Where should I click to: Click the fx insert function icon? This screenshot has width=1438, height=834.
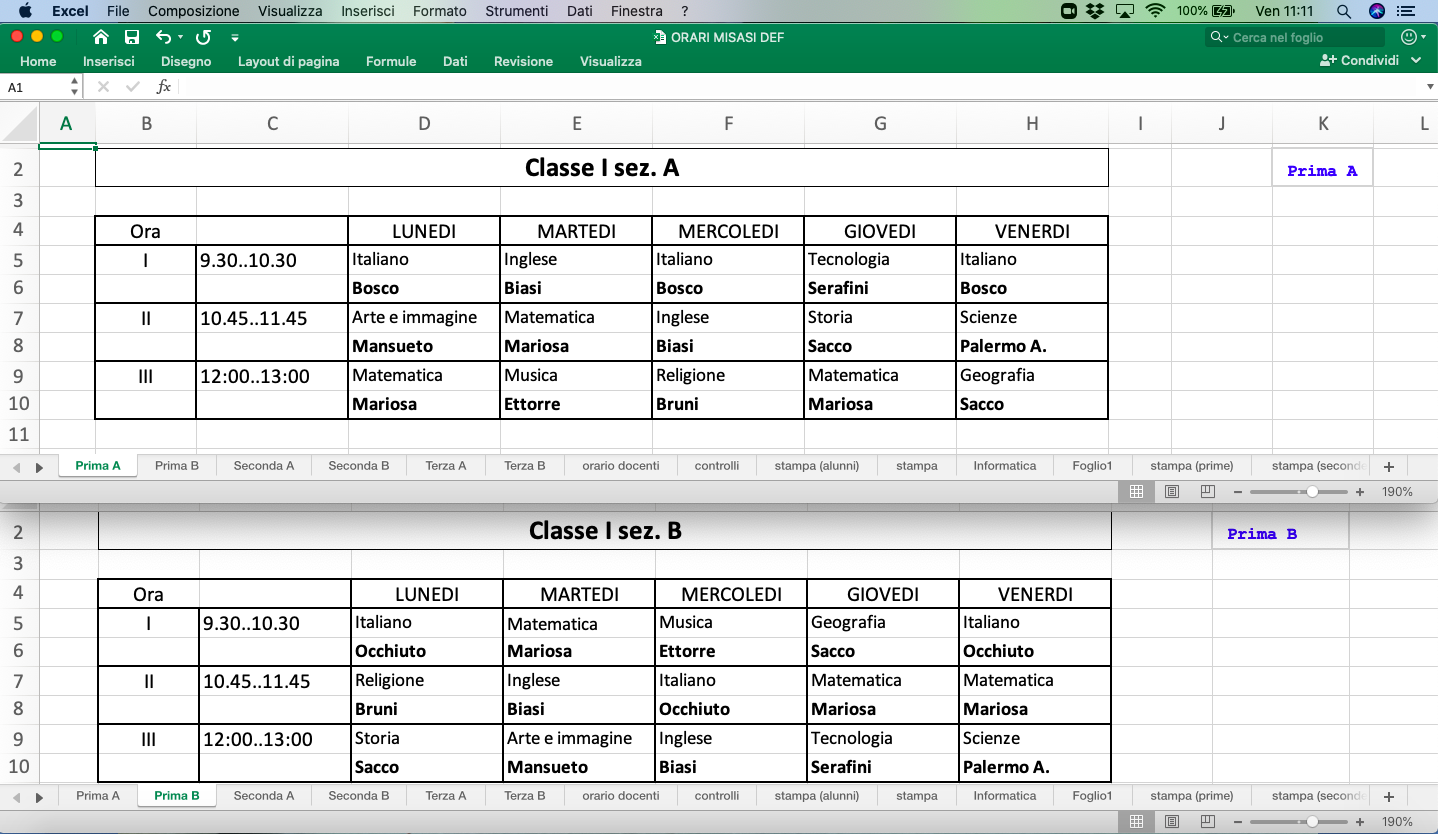click(x=163, y=87)
